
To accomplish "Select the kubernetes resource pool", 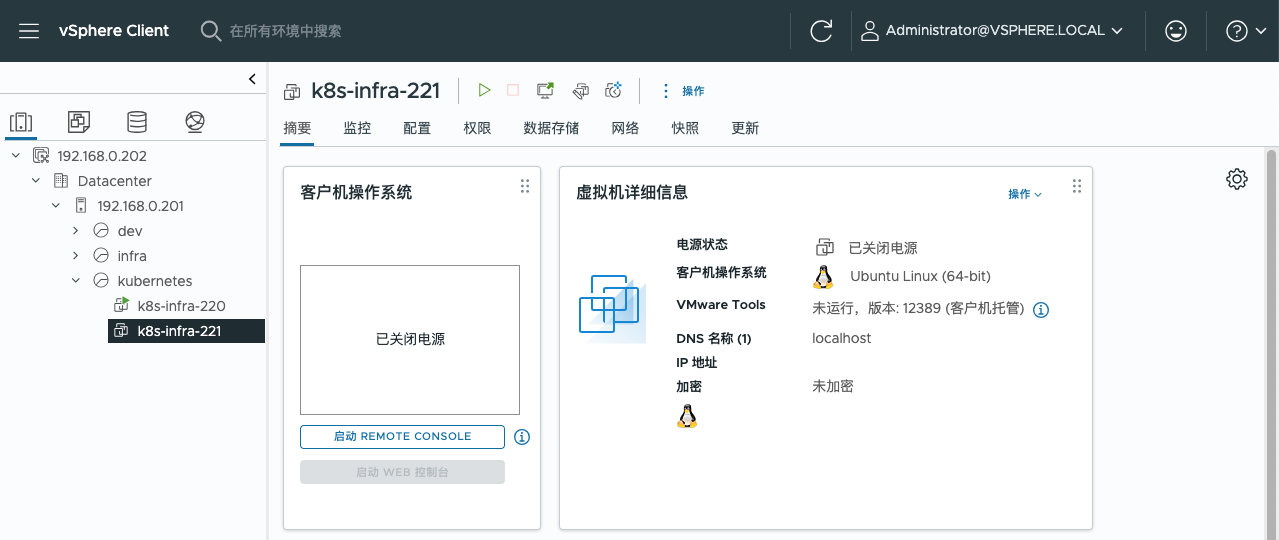I will (155, 281).
